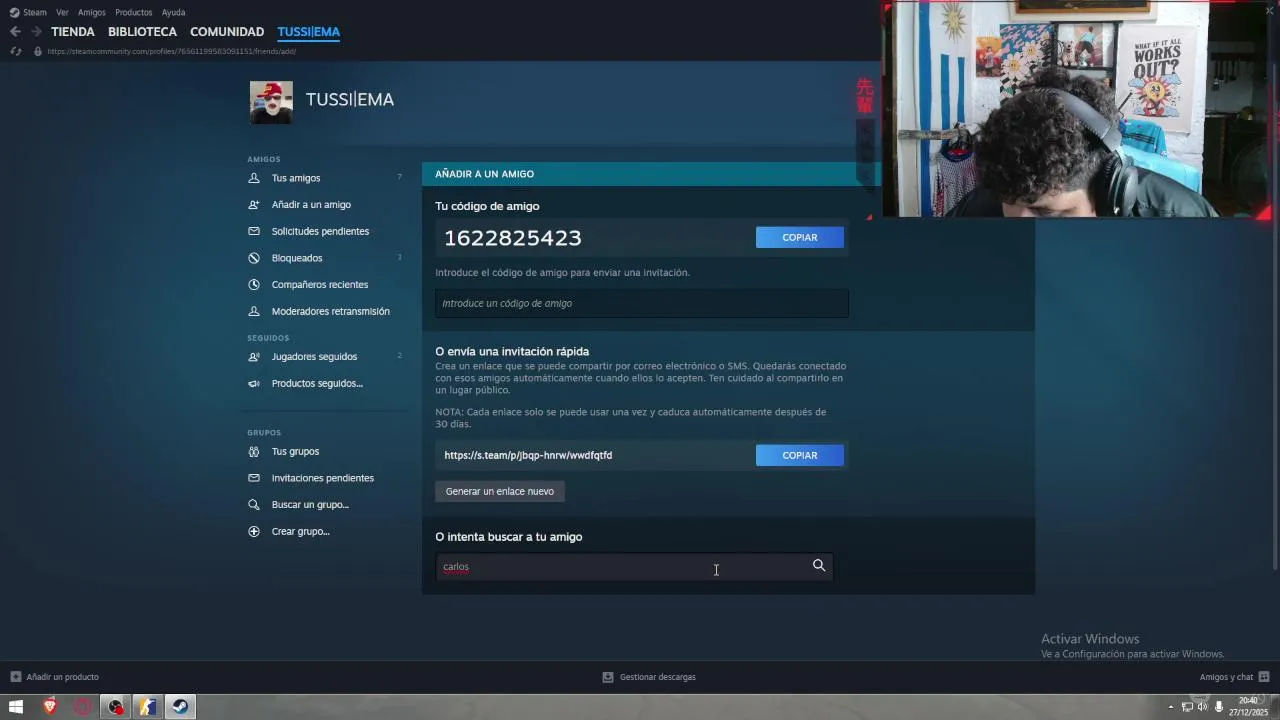Screen dimensions: 1280x720
Task: Click the steamcommunity URL in the address bar
Action: pyautogui.click(x=171, y=51)
